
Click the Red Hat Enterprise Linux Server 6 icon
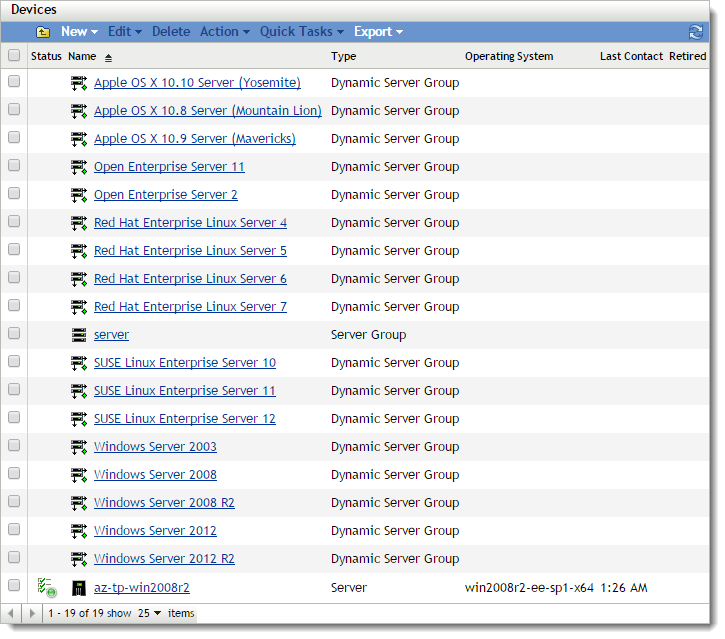point(79,279)
